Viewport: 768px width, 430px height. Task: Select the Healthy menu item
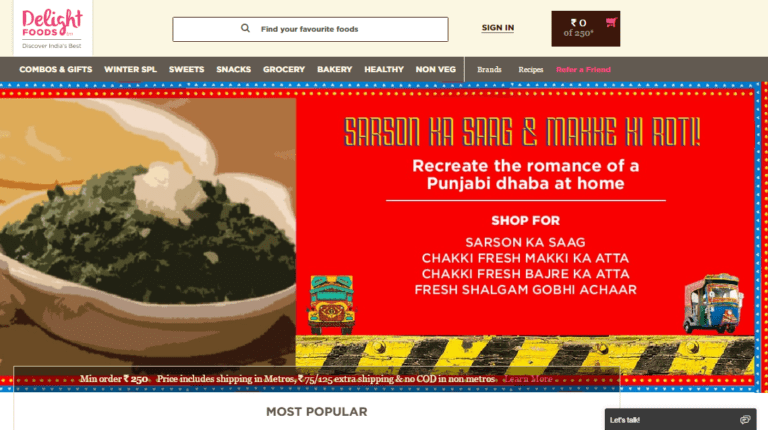pyautogui.click(x=384, y=70)
